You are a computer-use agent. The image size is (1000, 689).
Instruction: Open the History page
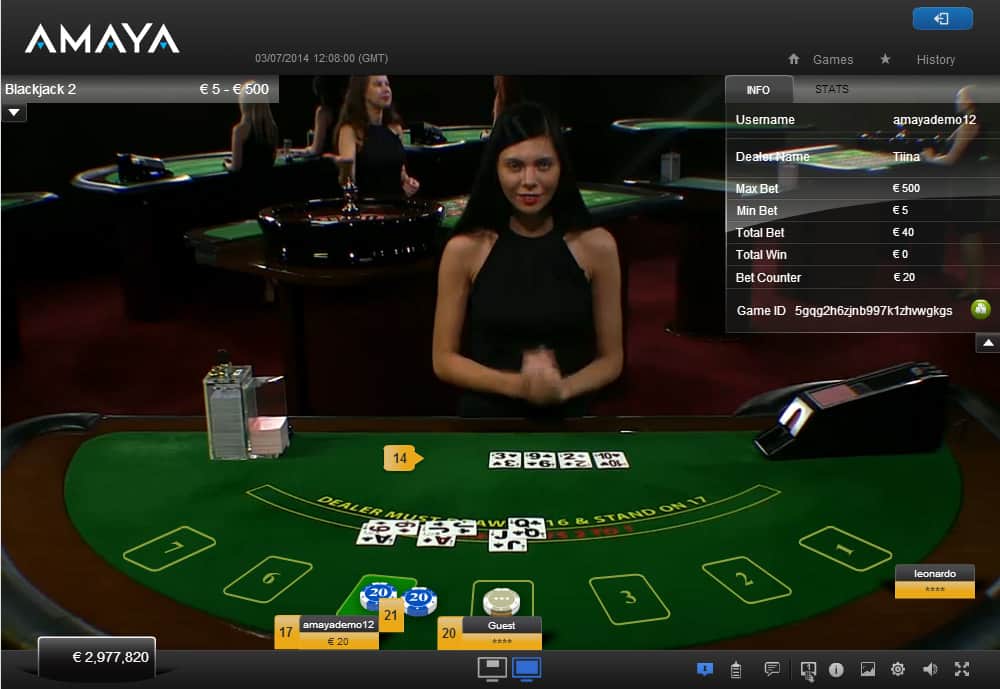pyautogui.click(x=936, y=59)
